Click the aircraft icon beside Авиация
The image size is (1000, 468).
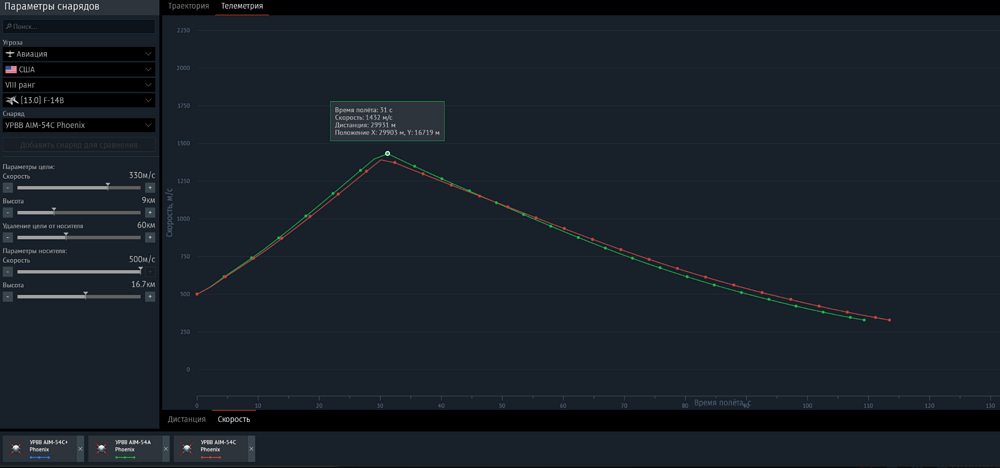(x=10, y=54)
